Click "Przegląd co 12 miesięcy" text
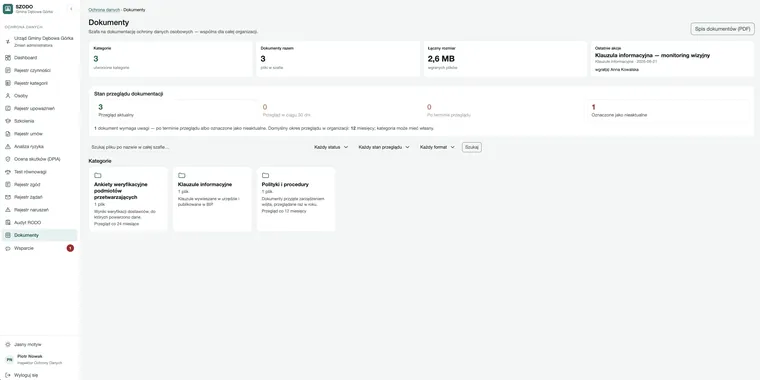This screenshot has width=760, height=380. (x=284, y=211)
